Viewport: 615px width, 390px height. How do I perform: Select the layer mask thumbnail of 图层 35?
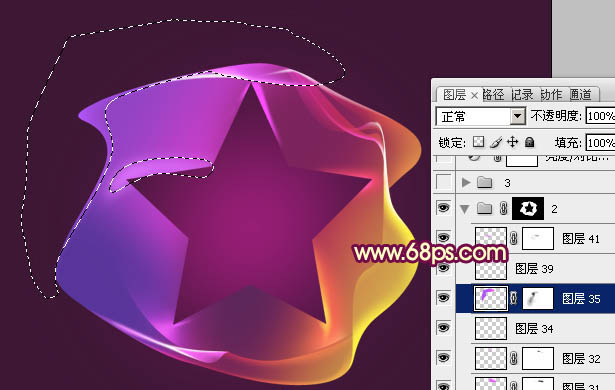(538, 298)
